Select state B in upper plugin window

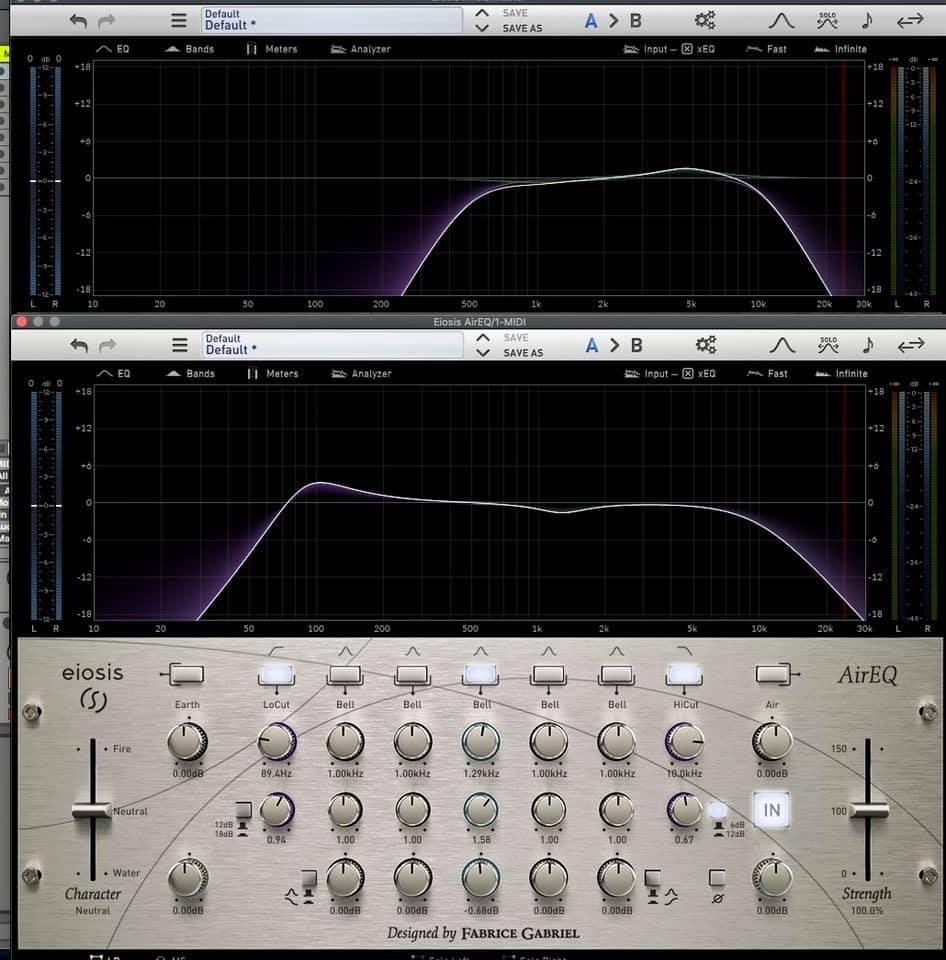click(636, 21)
